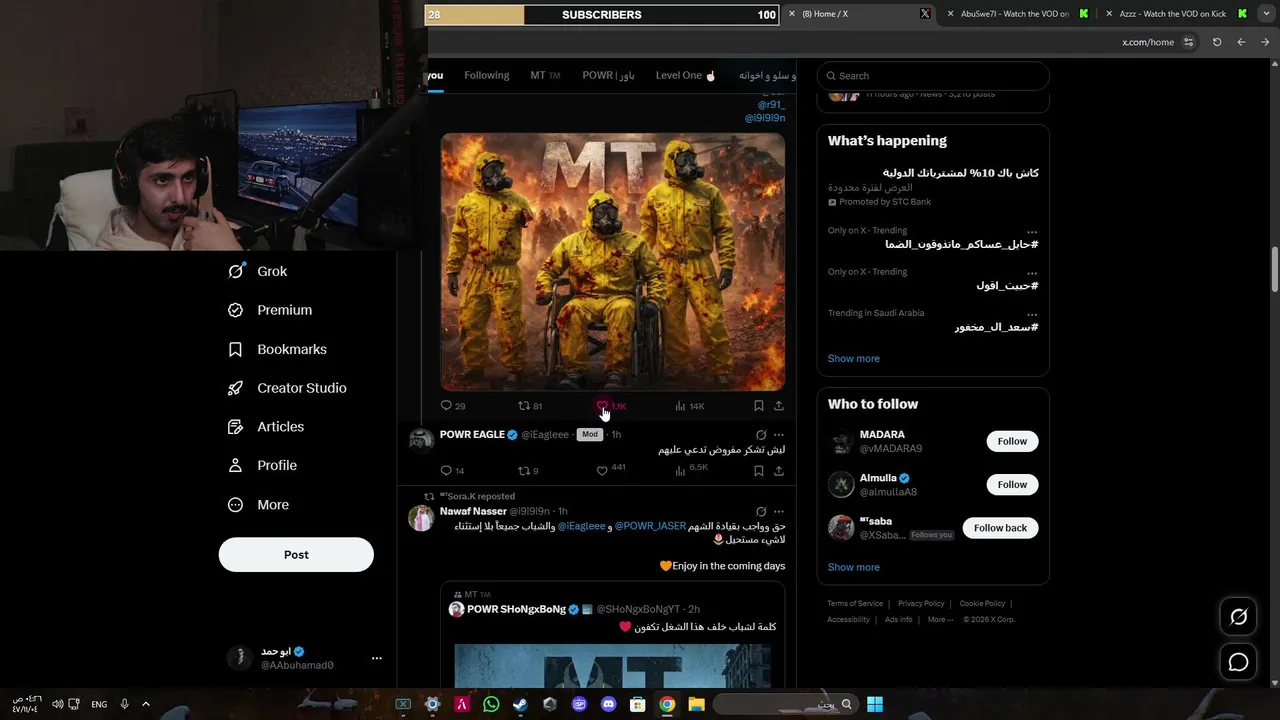Reload the x.com page
Viewport: 1280px width, 720px height.
coord(1217,42)
